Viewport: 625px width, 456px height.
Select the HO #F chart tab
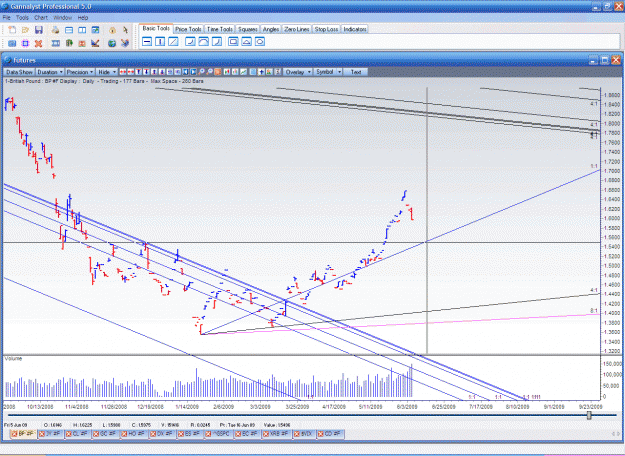(136, 434)
